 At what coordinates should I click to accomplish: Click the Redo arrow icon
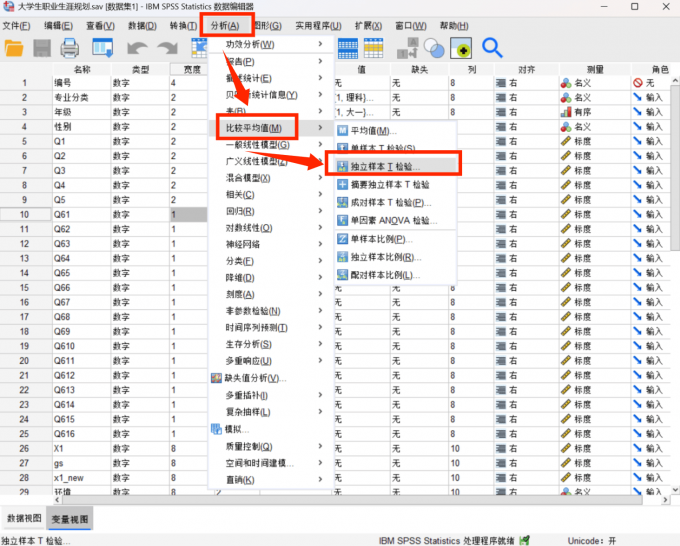[x=167, y=48]
